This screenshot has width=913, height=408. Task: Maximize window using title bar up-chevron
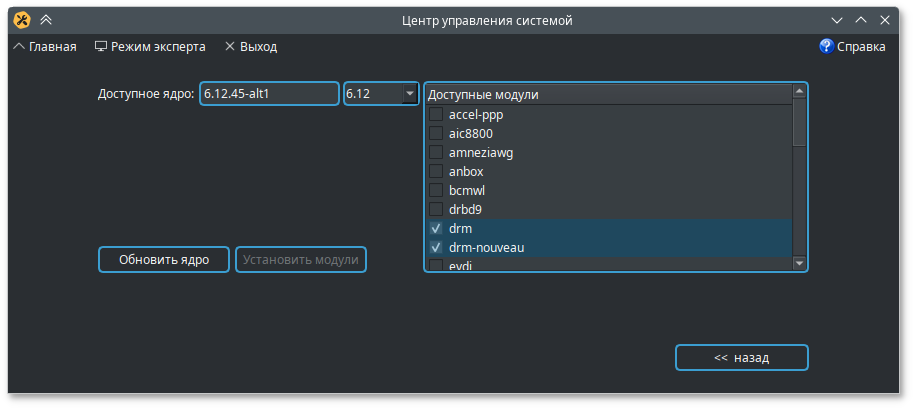pyautogui.click(x=860, y=20)
